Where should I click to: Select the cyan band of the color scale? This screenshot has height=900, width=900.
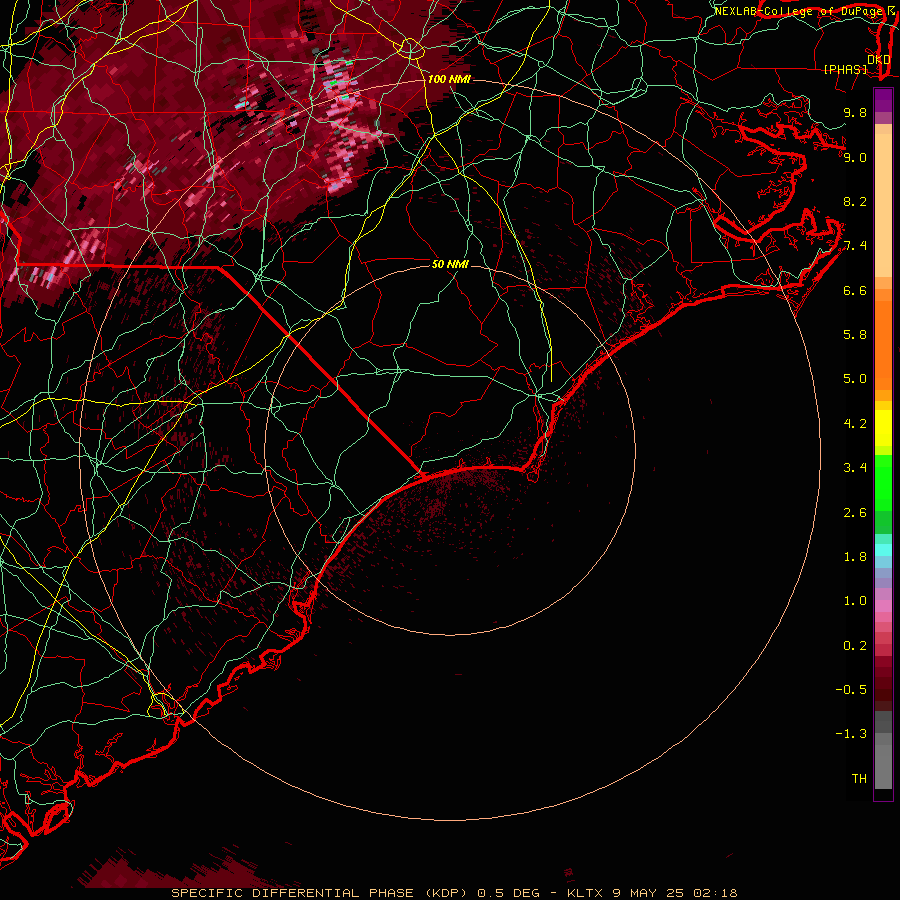883,550
